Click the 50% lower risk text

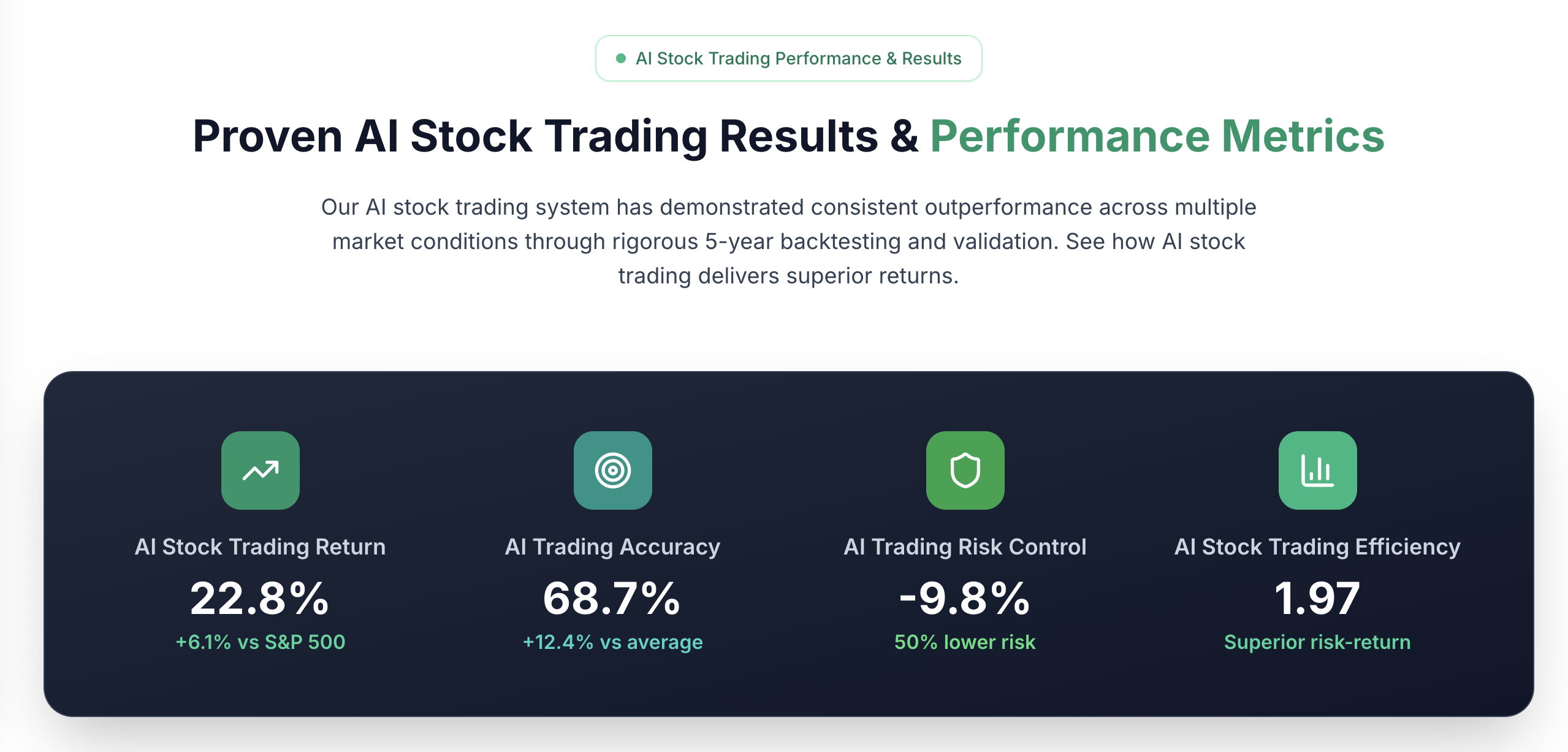click(x=965, y=642)
